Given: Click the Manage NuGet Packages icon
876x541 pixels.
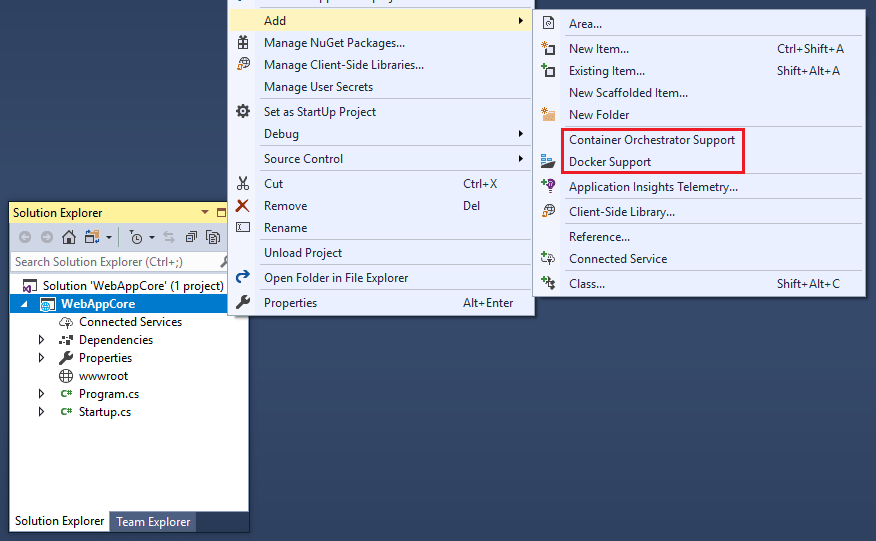Looking at the screenshot, I should tap(243, 43).
